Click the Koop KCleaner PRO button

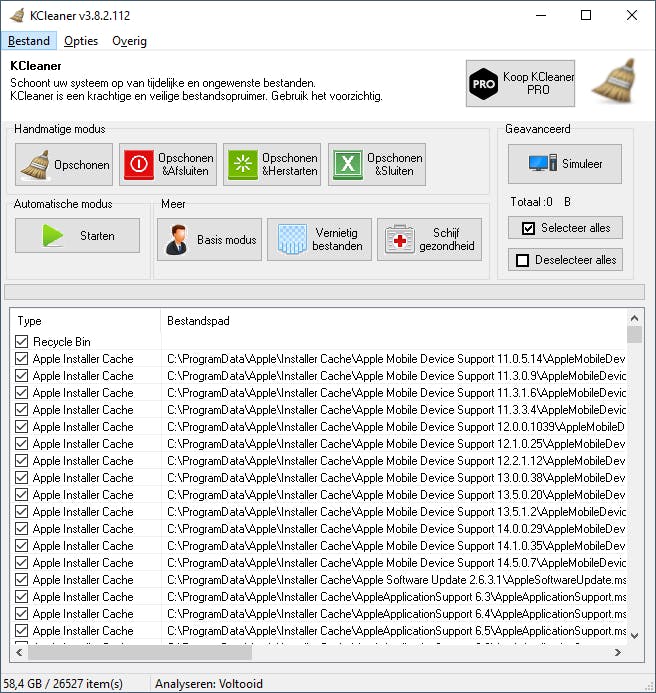tap(520, 84)
